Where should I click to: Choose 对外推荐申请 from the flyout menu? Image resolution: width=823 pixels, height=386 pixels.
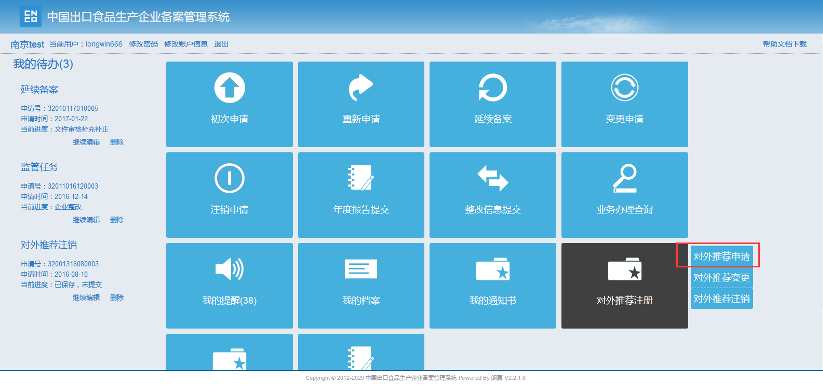722,257
